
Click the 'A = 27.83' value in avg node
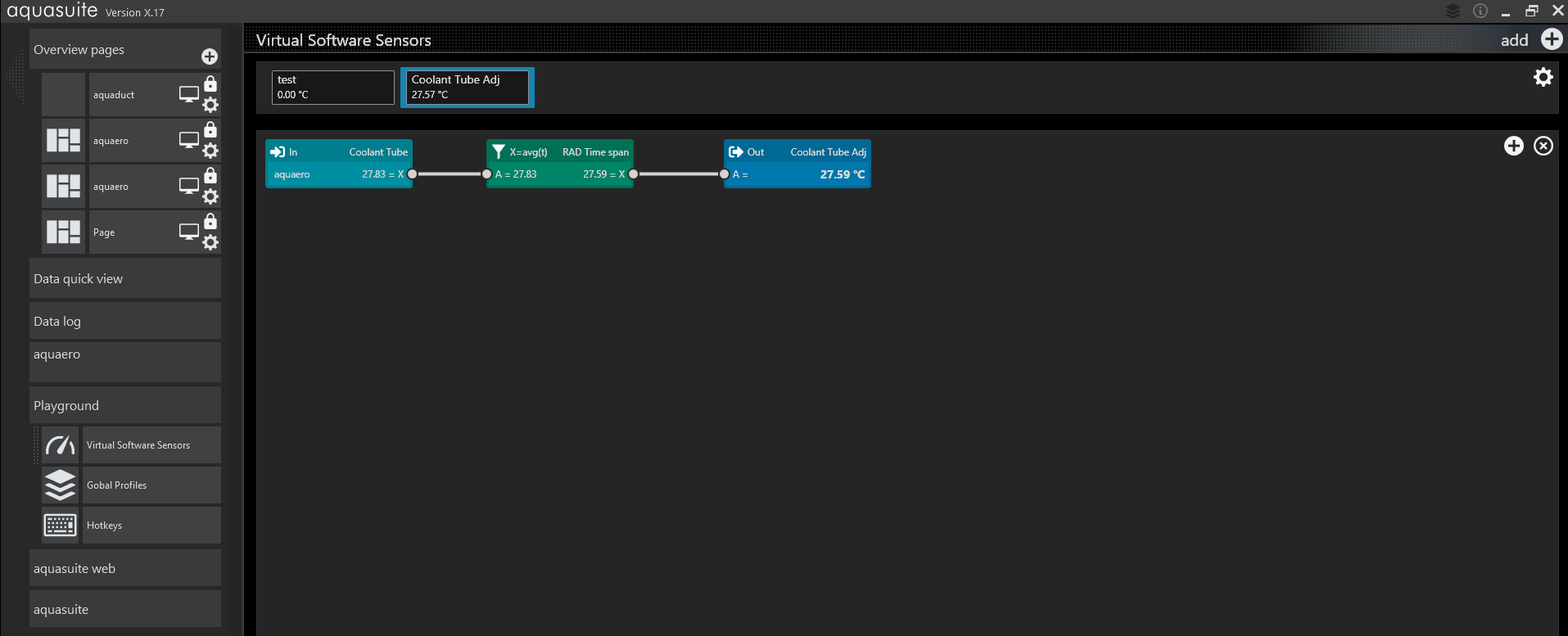pyautogui.click(x=516, y=174)
